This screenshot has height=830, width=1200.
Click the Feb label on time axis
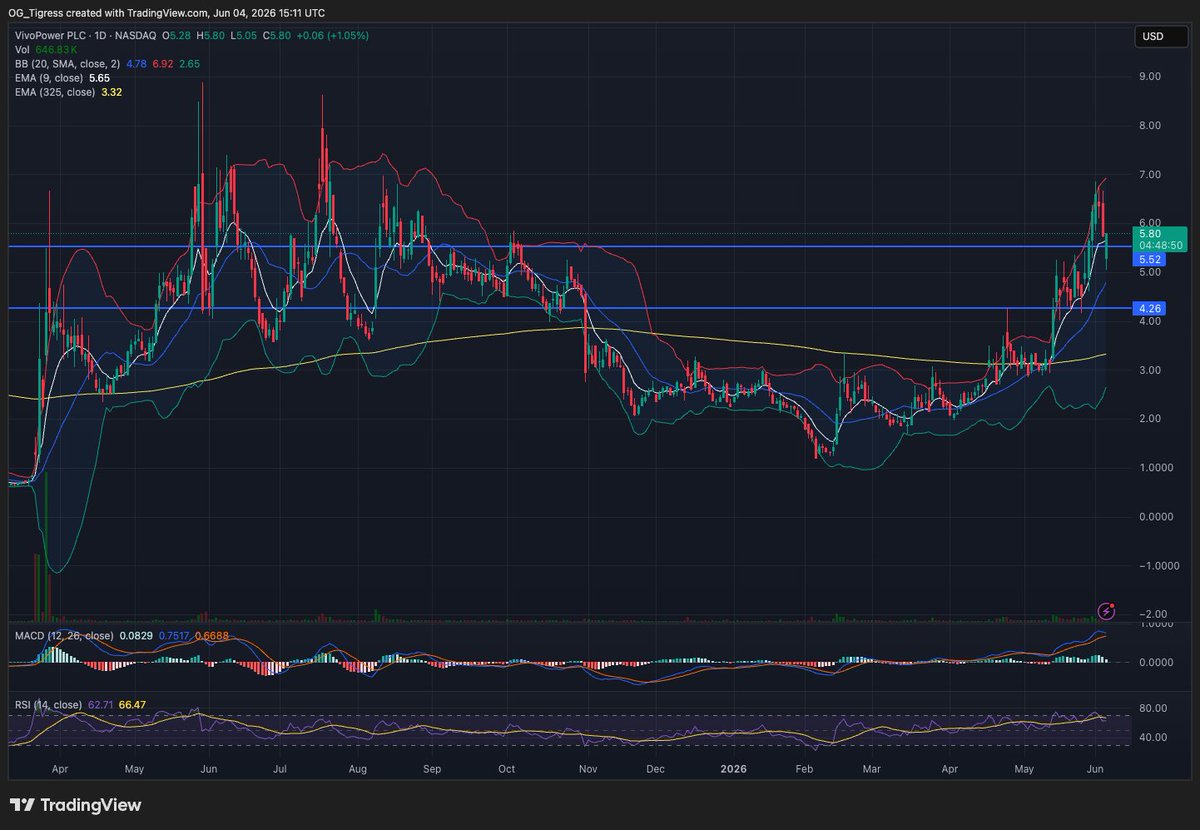coord(804,770)
